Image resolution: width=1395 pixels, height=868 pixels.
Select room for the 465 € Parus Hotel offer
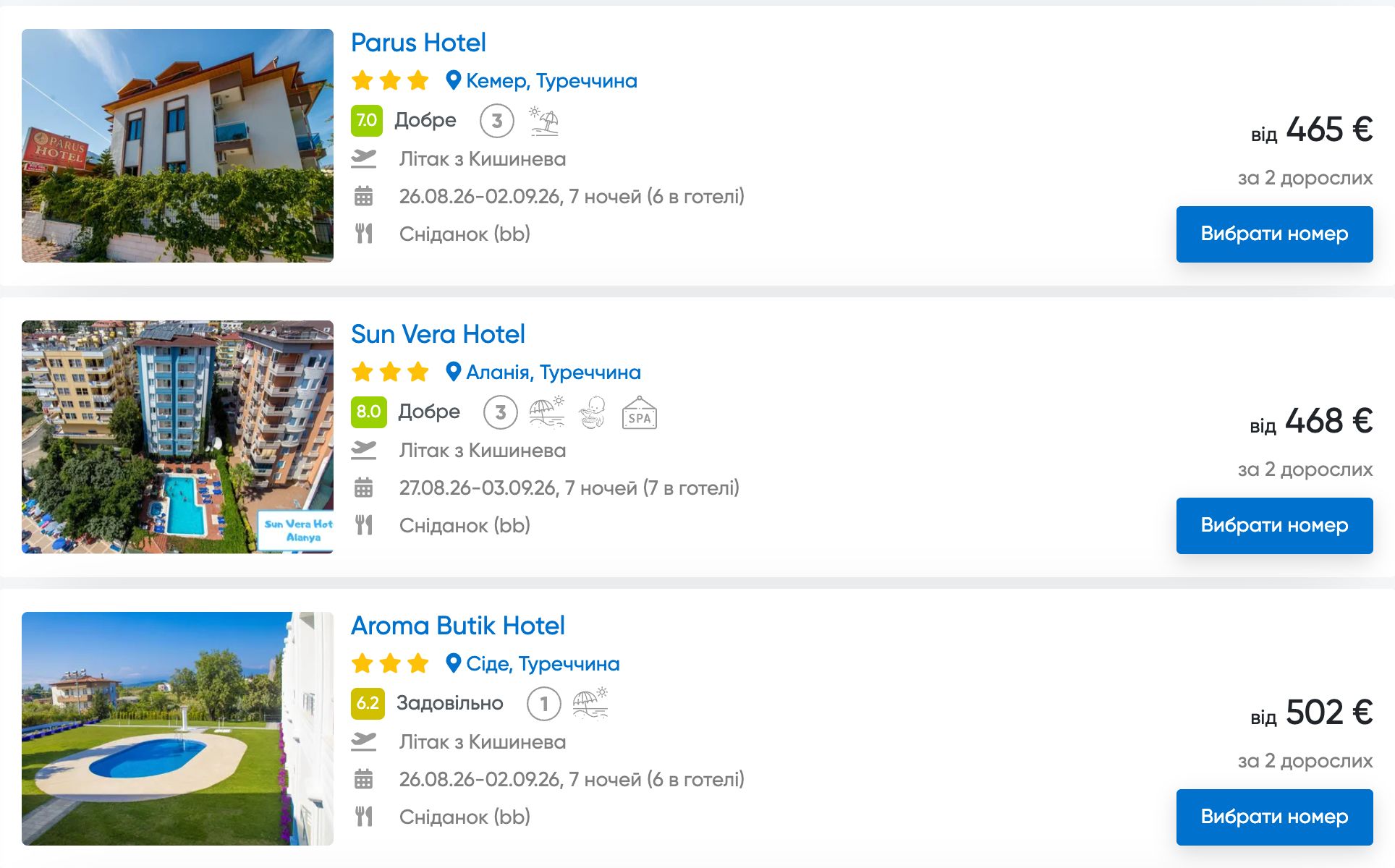point(1274,234)
